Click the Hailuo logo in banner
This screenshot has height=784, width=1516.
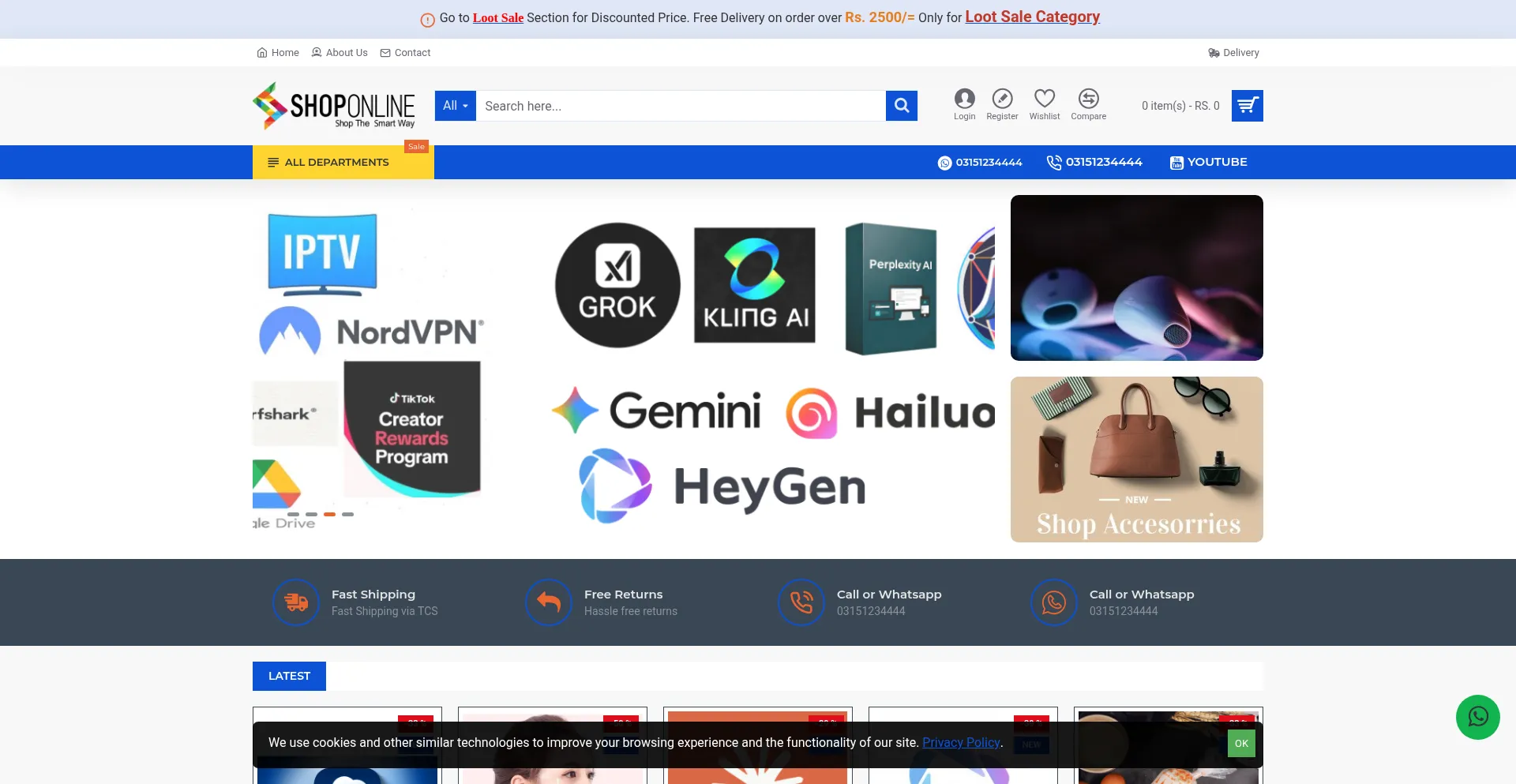(x=891, y=413)
